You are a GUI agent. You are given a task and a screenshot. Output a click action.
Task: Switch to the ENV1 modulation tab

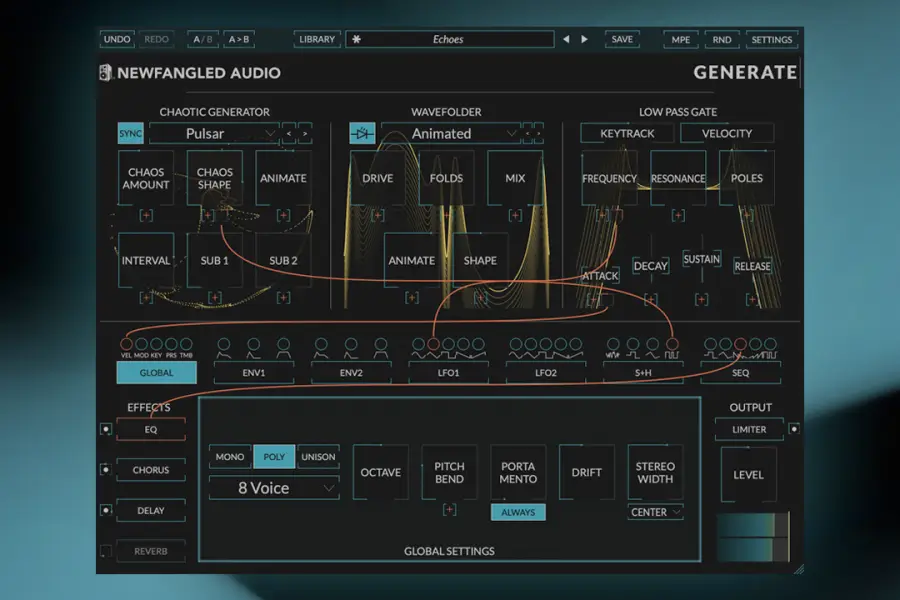tap(254, 373)
